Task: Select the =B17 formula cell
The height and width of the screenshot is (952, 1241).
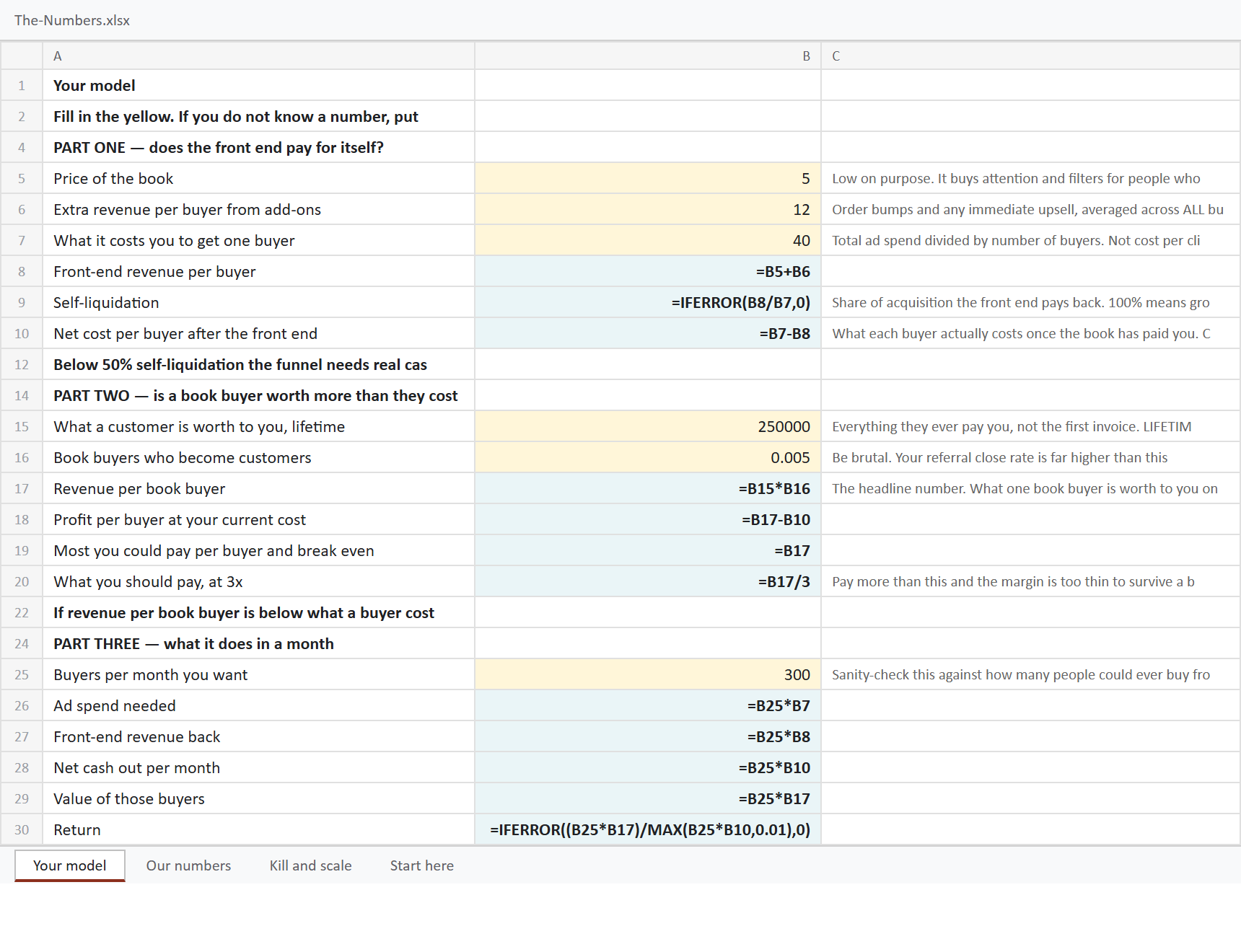Action: [648, 550]
